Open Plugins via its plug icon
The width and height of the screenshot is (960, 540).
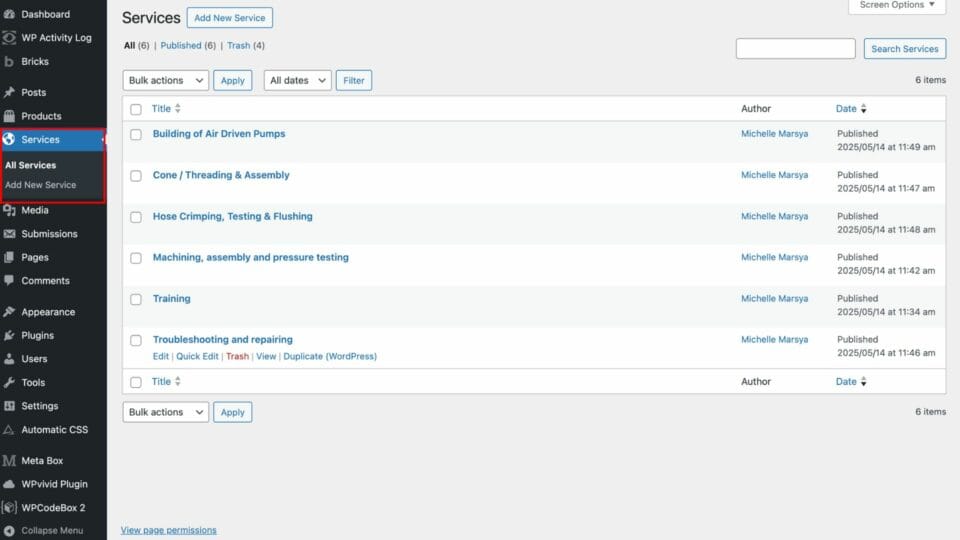[9, 335]
